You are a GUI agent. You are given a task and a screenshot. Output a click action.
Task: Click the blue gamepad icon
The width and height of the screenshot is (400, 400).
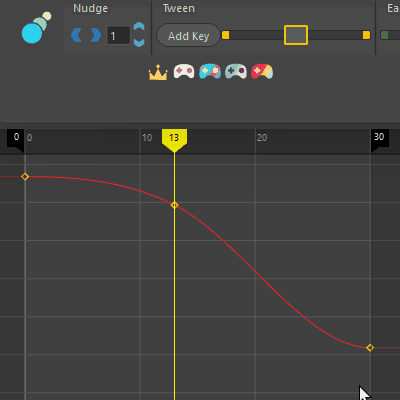pyautogui.click(x=210, y=71)
